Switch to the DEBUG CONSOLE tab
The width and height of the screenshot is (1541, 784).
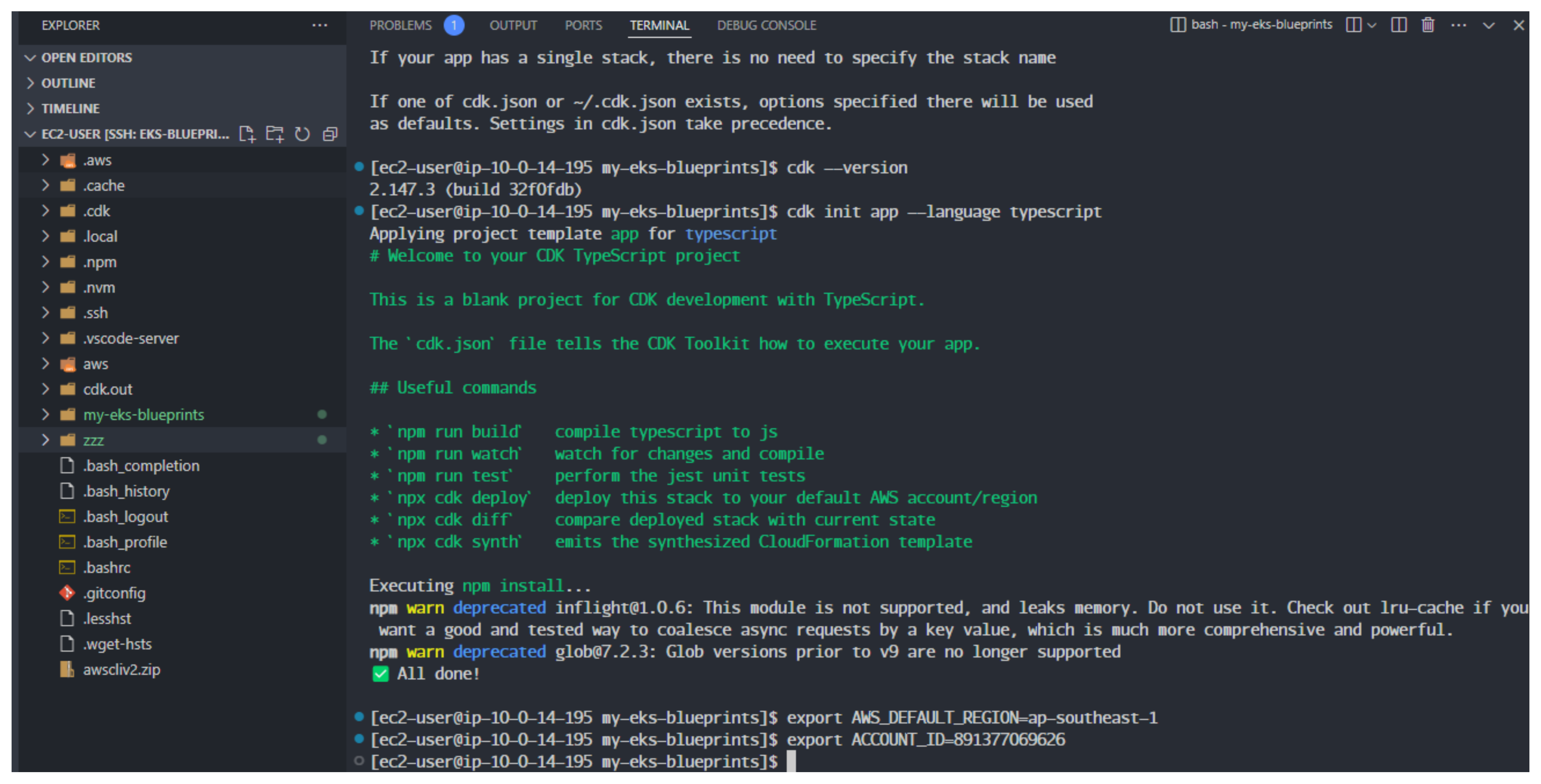766,25
